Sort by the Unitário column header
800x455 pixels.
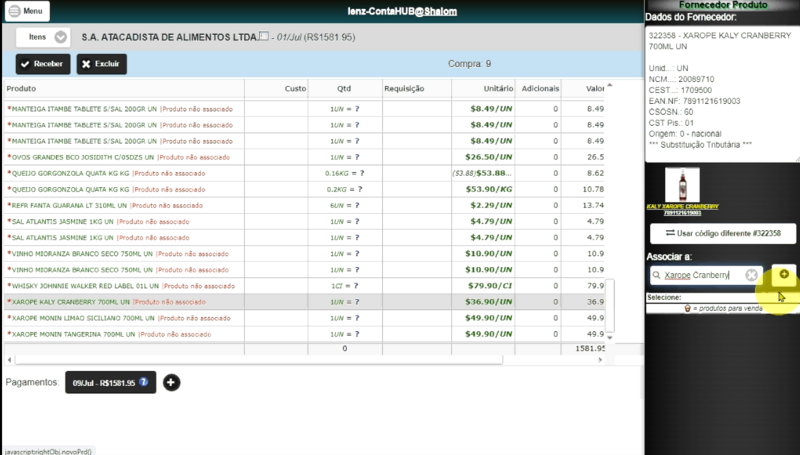coord(483,88)
